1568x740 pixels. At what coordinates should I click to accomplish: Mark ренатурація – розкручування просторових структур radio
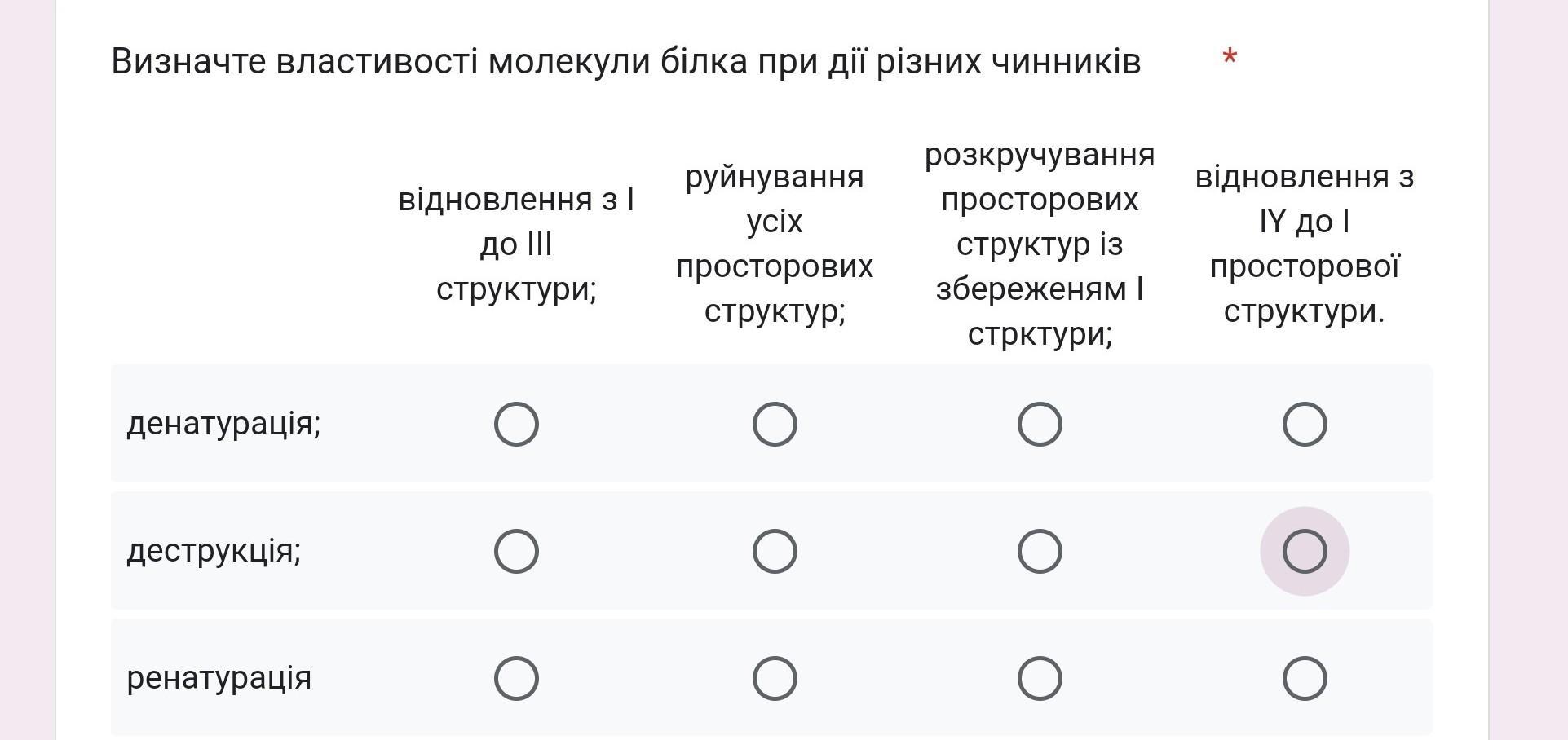[1040, 679]
